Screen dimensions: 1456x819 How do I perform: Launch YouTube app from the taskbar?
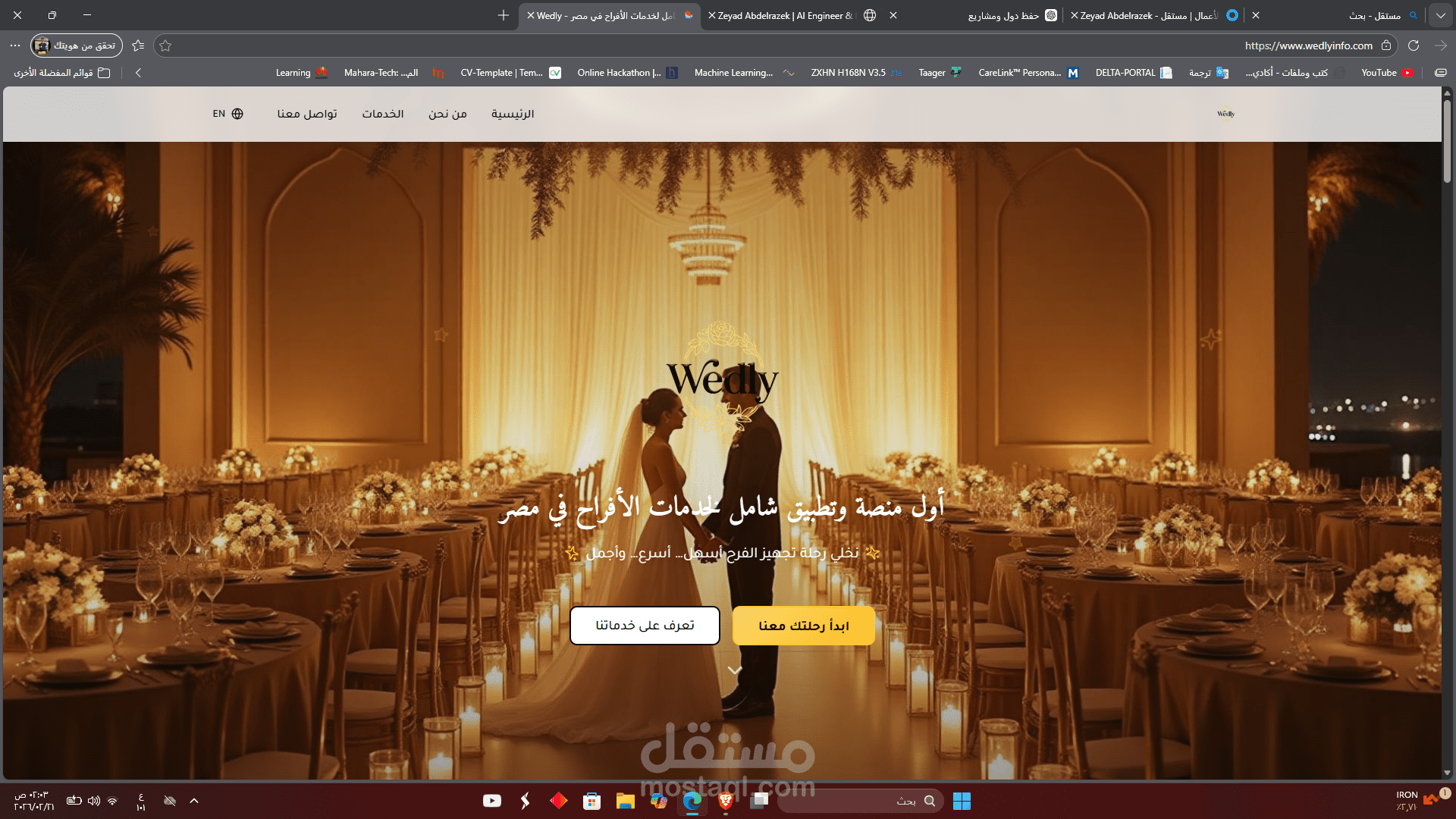tap(491, 801)
